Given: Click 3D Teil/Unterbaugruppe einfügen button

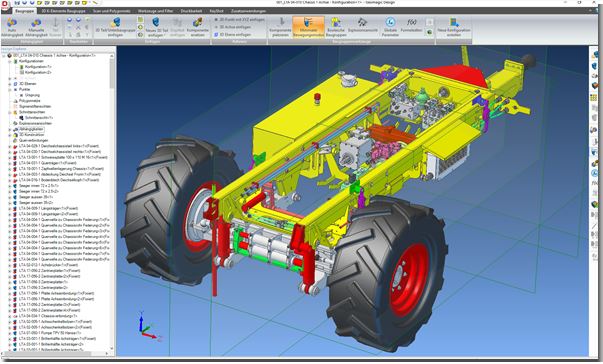Looking at the screenshot, I should (115, 27).
